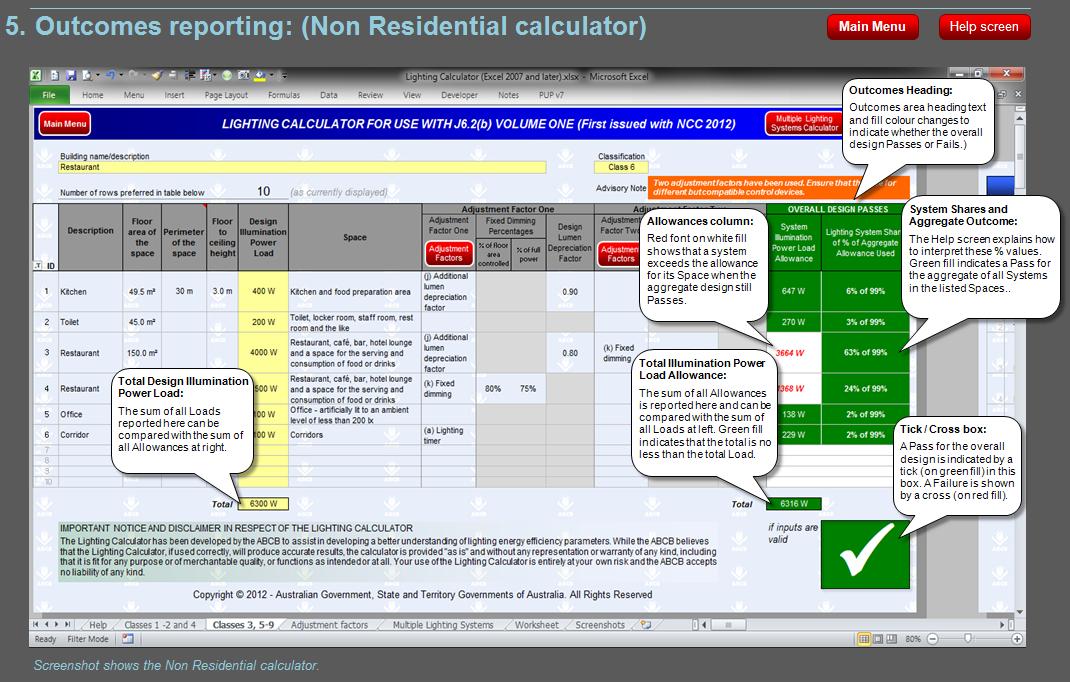Click the Help screen button

(x=983, y=27)
